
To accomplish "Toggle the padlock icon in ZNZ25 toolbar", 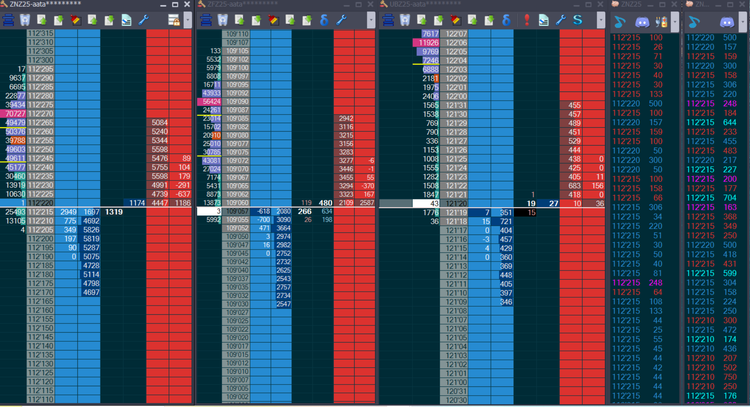I will tap(174, 20).
